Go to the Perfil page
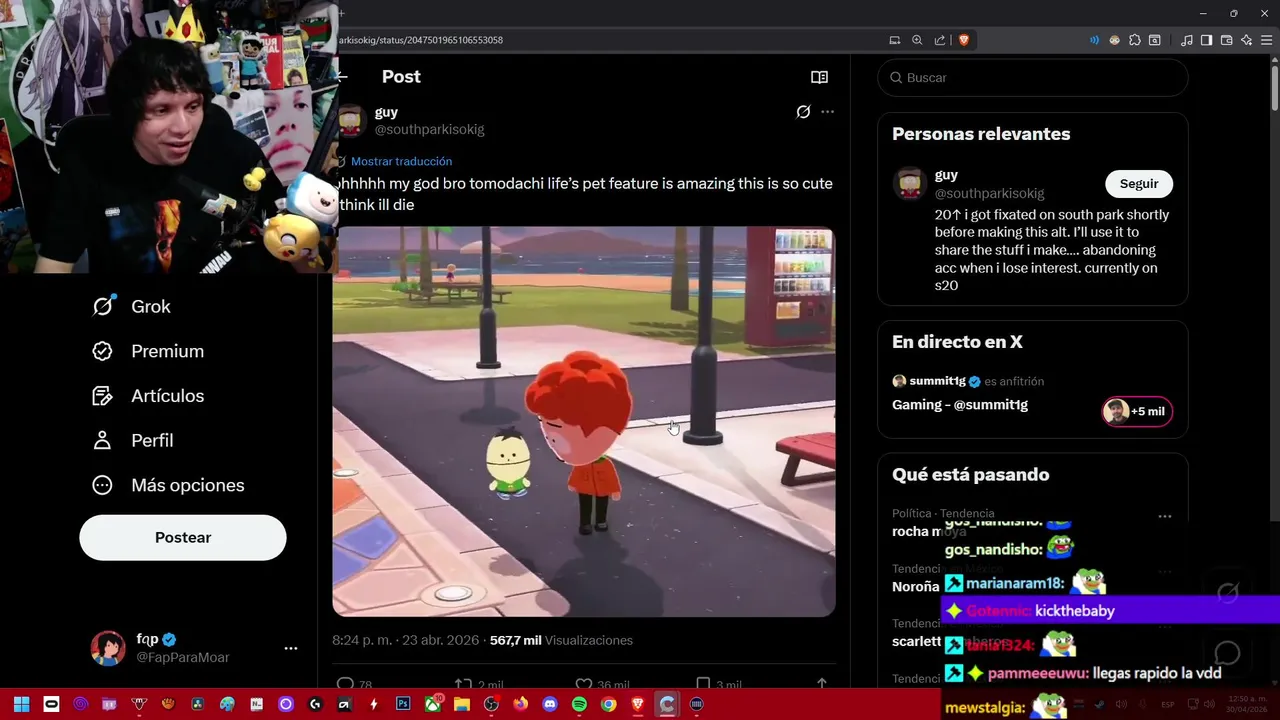 click(x=132, y=440)
